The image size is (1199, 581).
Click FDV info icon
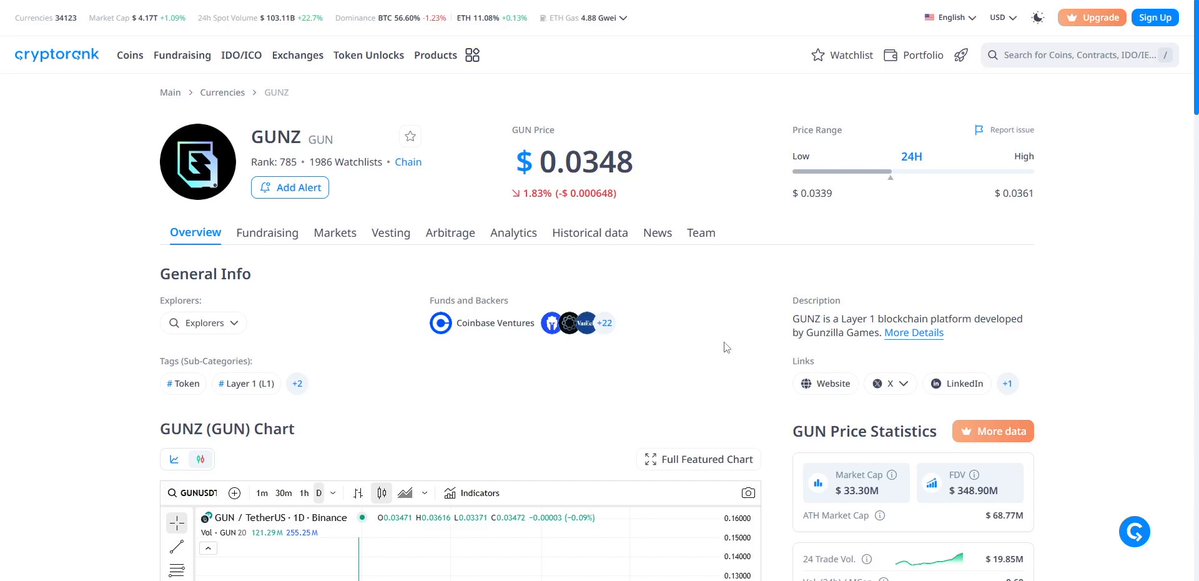974,475
